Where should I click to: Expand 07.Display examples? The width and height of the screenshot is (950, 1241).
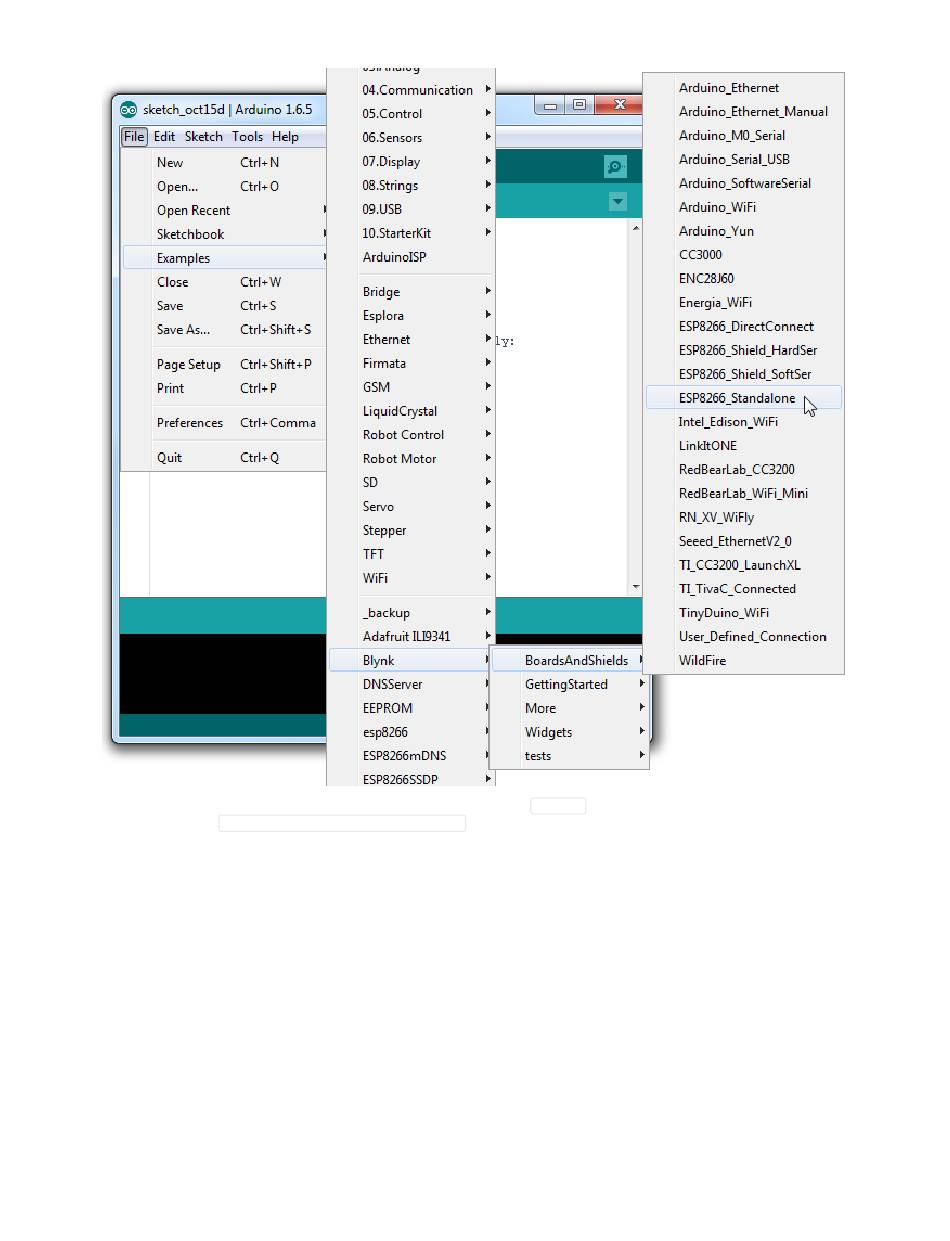tap(412, 162)
